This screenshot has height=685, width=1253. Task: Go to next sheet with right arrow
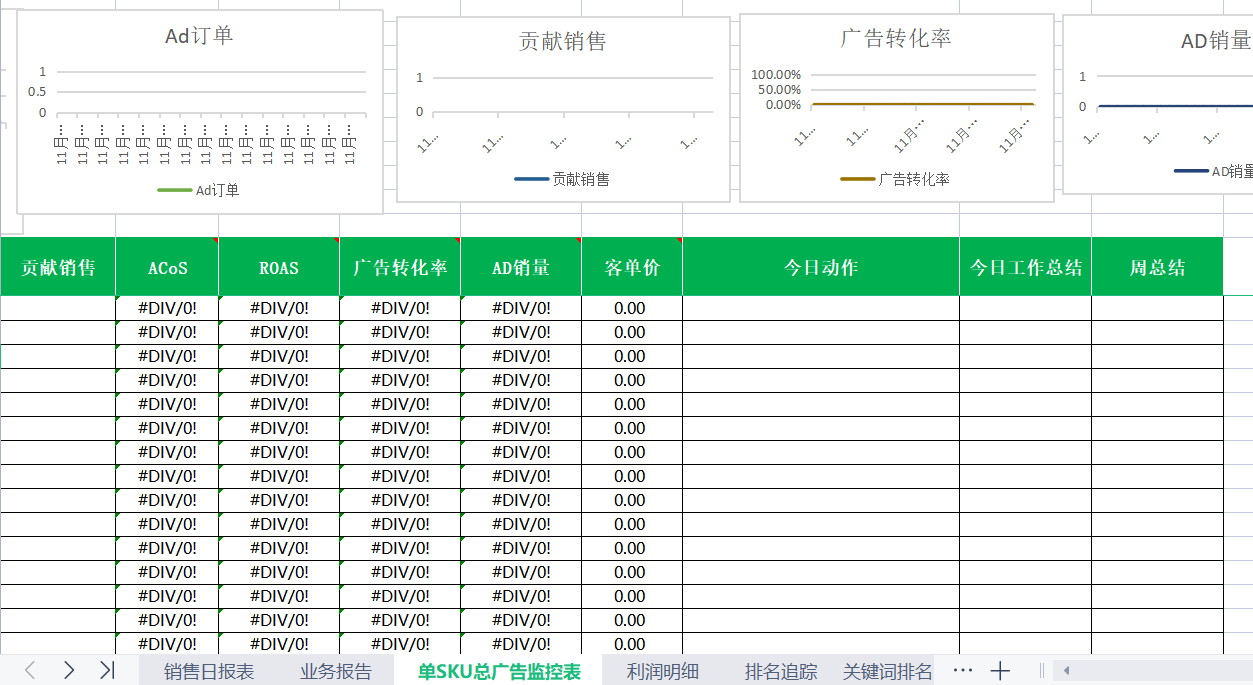pos(68,670)
